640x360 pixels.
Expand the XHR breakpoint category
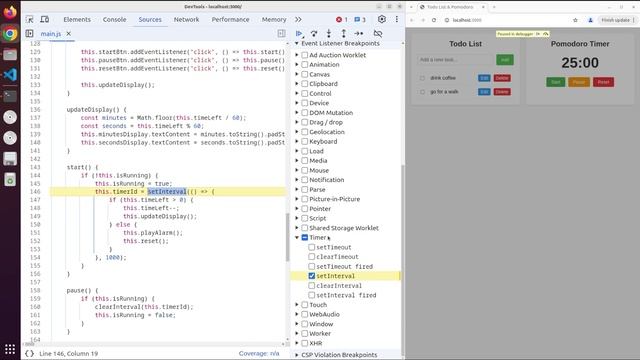297,343
